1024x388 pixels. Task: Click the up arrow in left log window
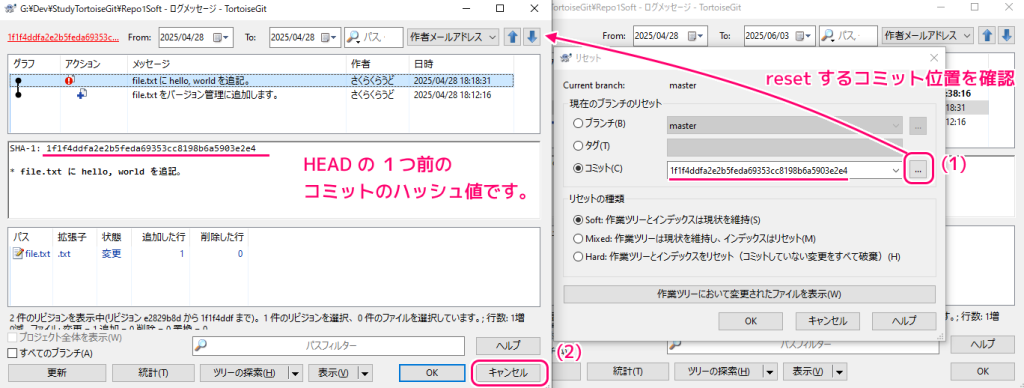(513, 37)
